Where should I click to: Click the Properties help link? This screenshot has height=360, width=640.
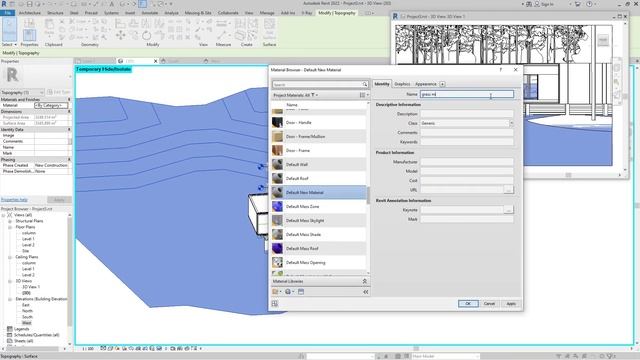[14, 200]
